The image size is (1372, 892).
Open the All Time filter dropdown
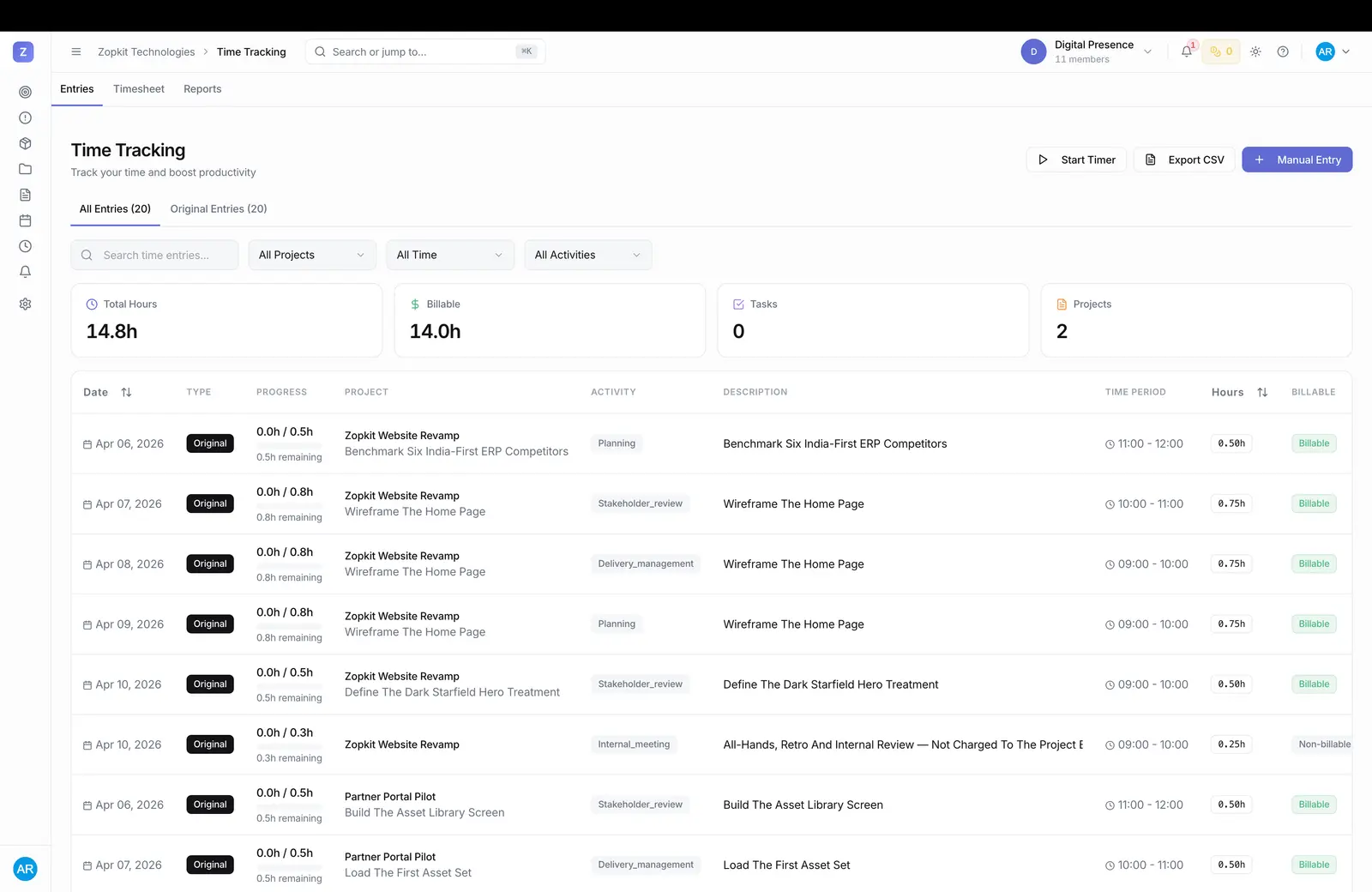pos(450,255)
